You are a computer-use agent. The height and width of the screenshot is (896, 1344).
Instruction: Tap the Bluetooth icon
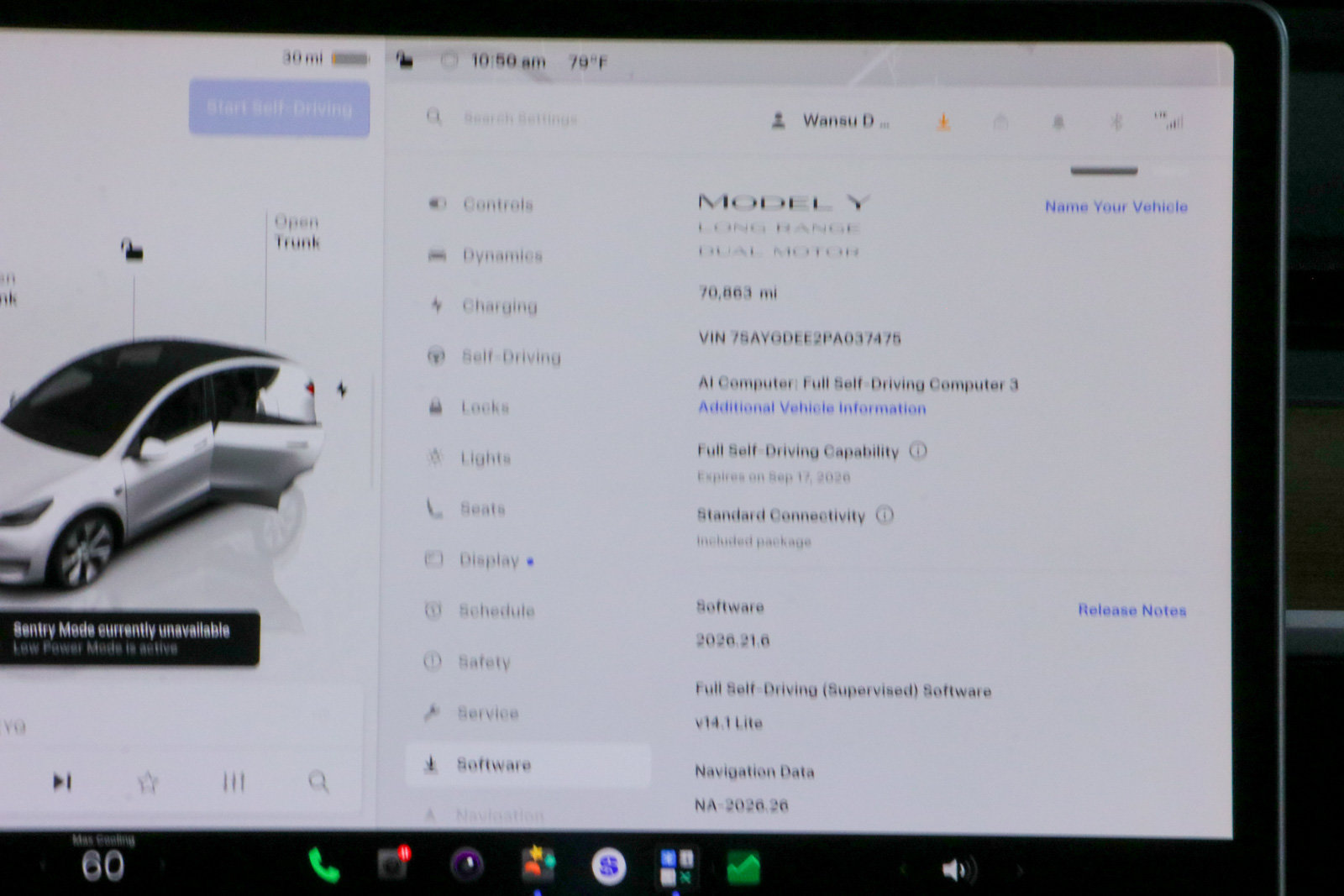(1116, 123)
